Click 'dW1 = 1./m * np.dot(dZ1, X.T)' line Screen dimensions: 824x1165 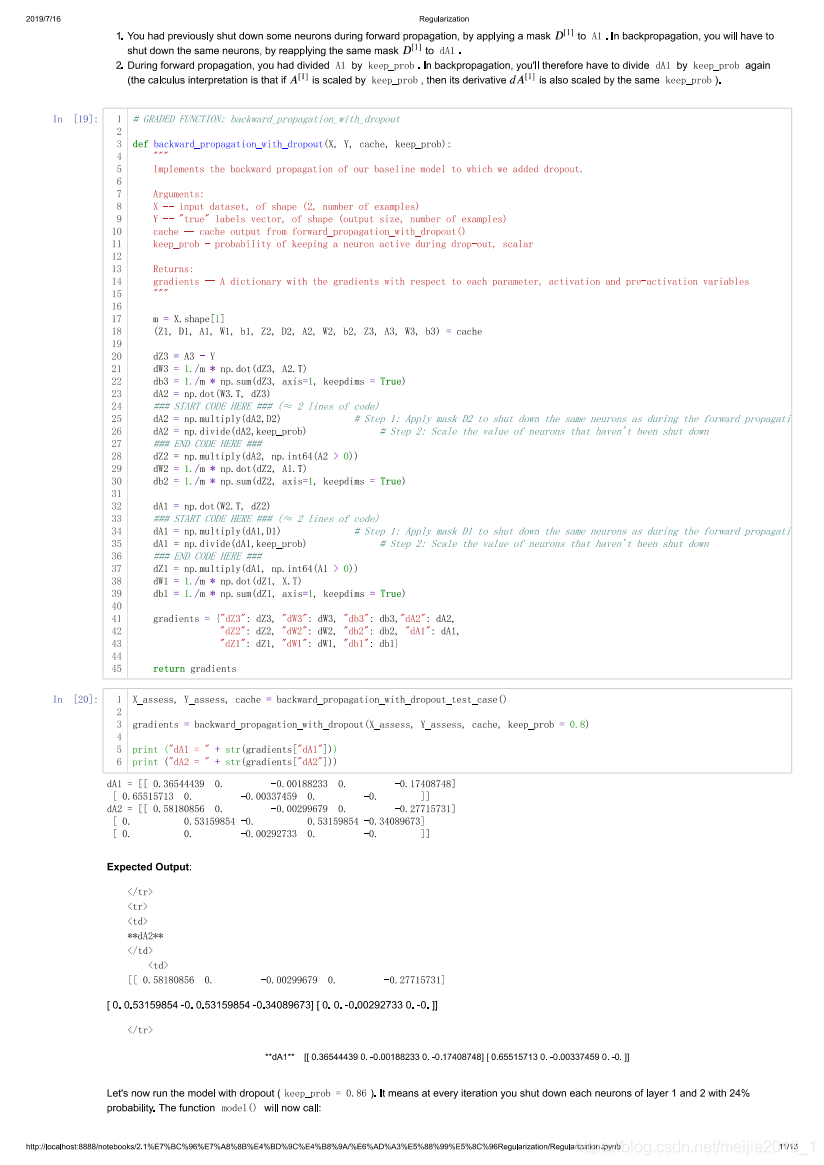click(x=227, y=582)
